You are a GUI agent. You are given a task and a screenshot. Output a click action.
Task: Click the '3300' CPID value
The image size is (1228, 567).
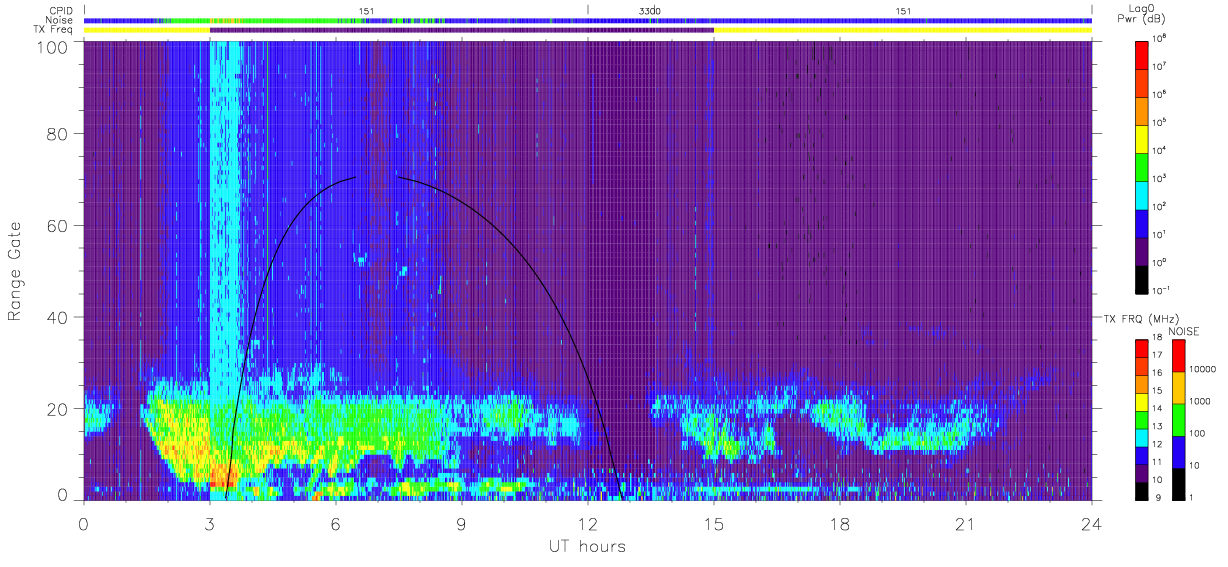coord(650,10)
